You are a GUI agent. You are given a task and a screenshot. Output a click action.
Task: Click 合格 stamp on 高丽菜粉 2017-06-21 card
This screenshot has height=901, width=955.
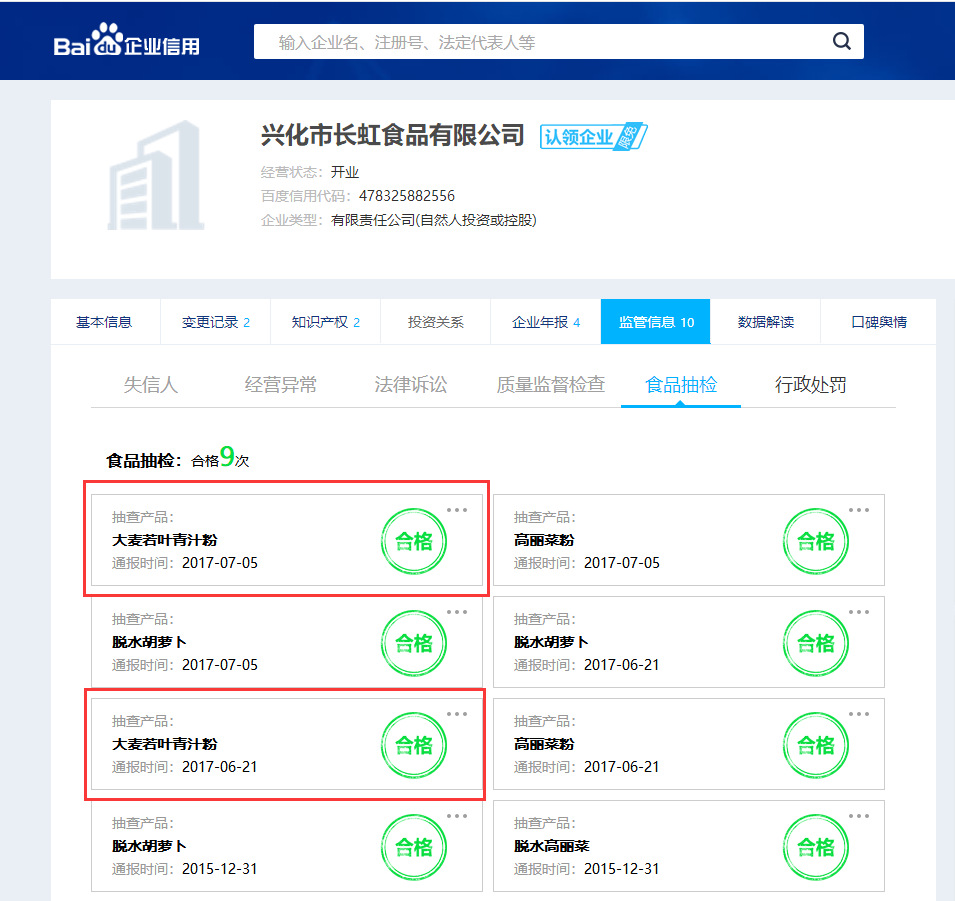pos(816,746)
